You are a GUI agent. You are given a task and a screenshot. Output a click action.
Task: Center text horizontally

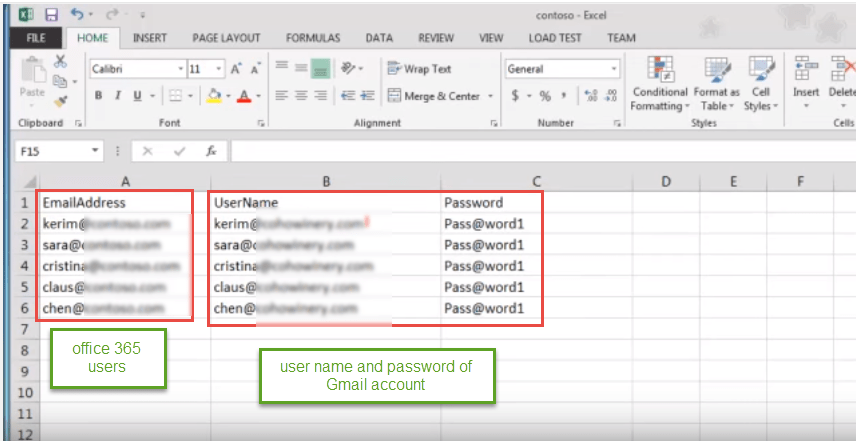[x=301, y=96]
